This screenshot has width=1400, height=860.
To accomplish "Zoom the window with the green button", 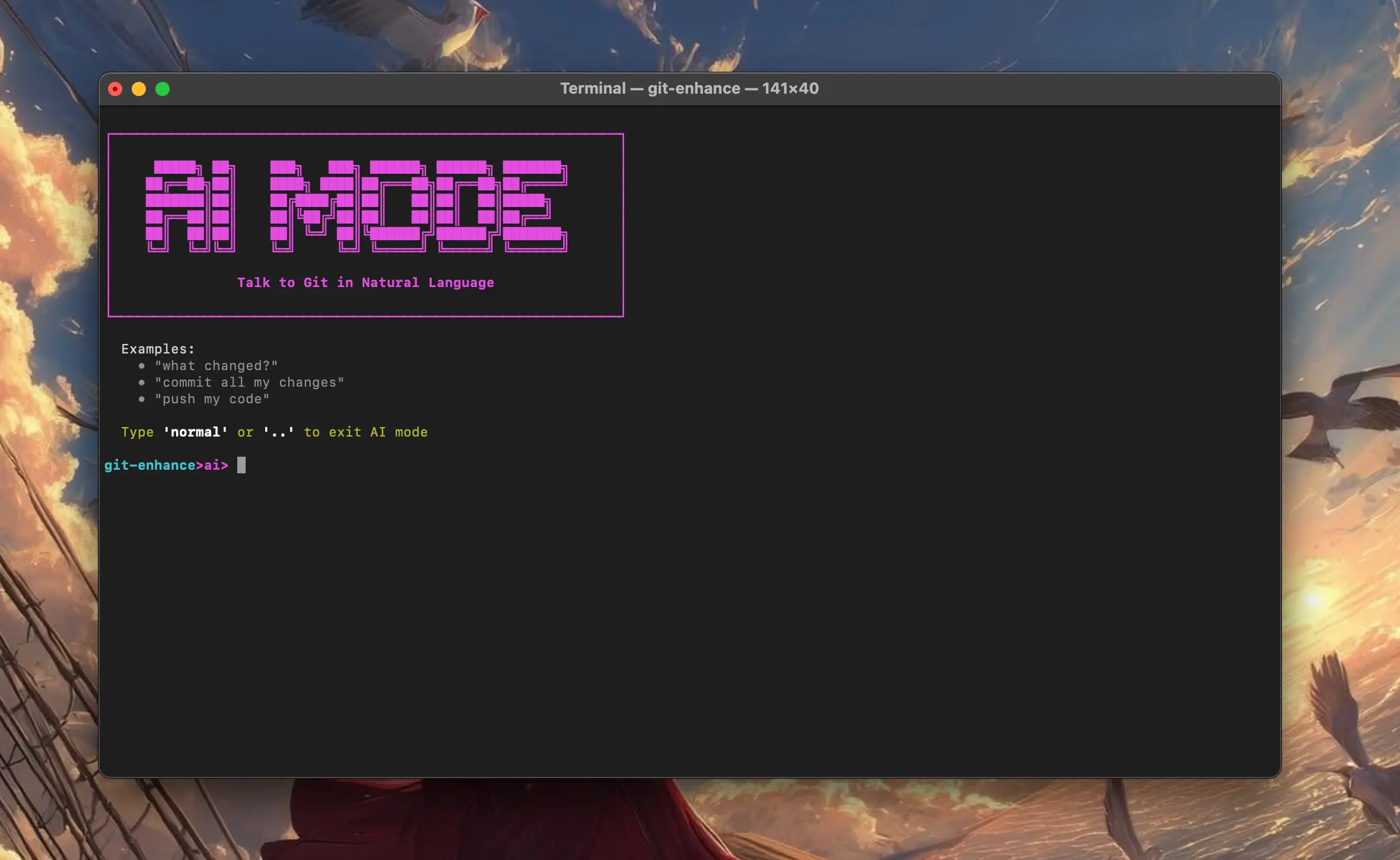I will [163, 89].
